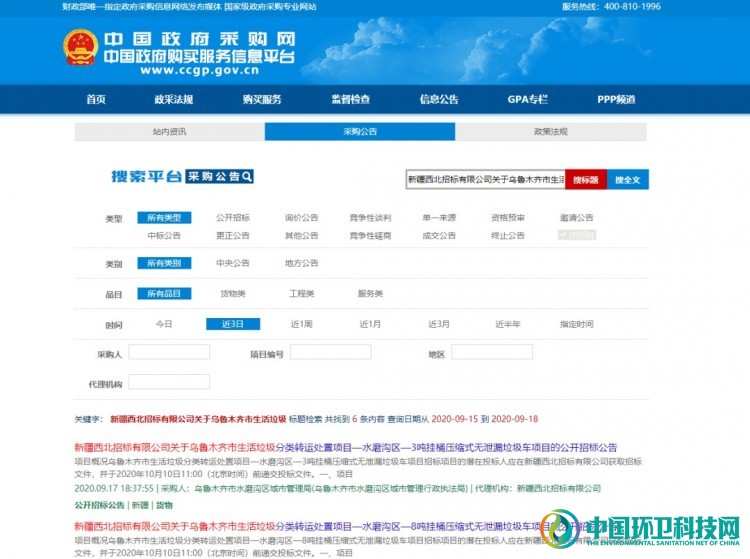Click the 中国政府采购网 site title
Viewport: 750px width, 559px height.
click(x=199, y=39)
